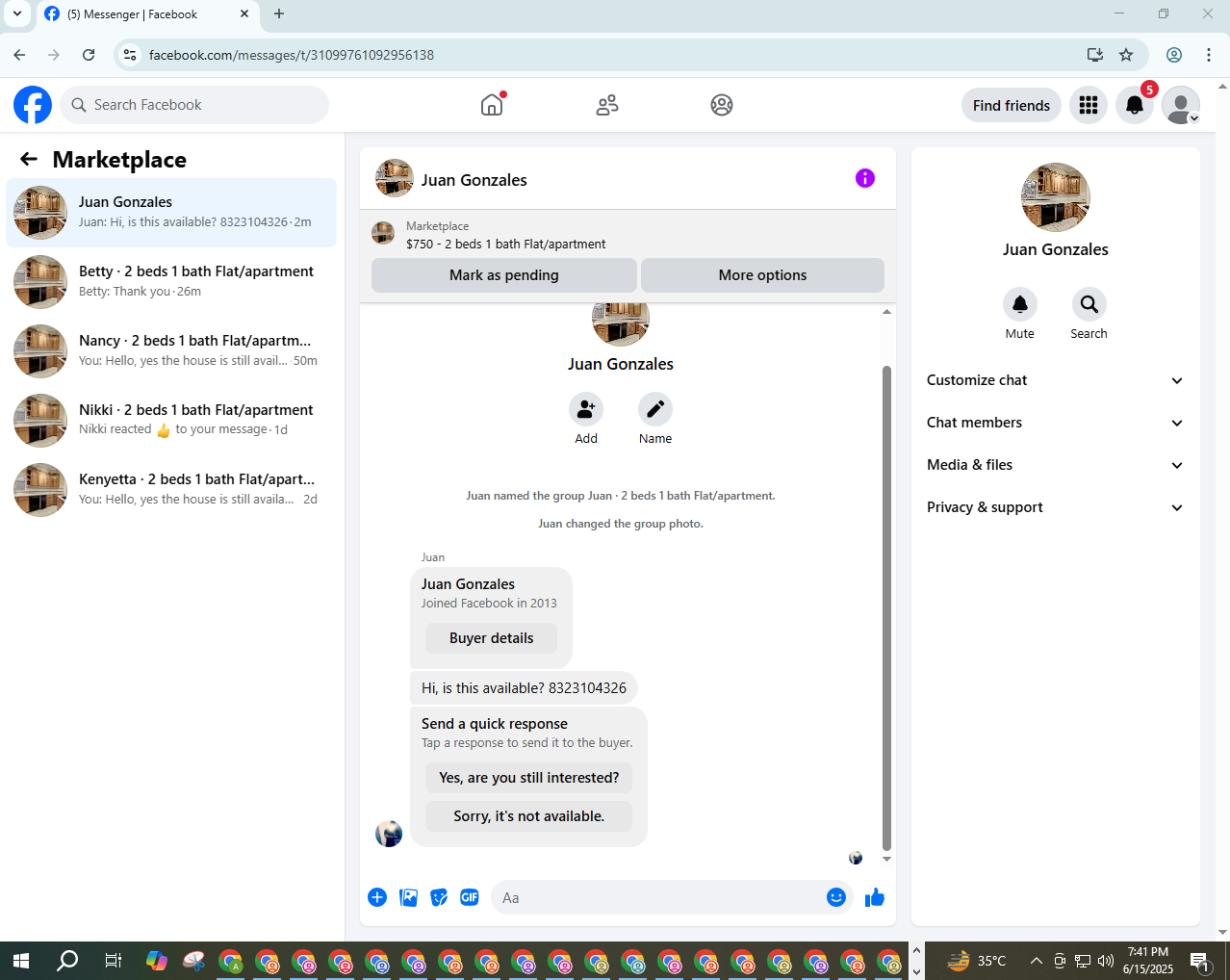Click the browser address bar URL
This screenshot has width=1230, height=980.
[292, 55]
